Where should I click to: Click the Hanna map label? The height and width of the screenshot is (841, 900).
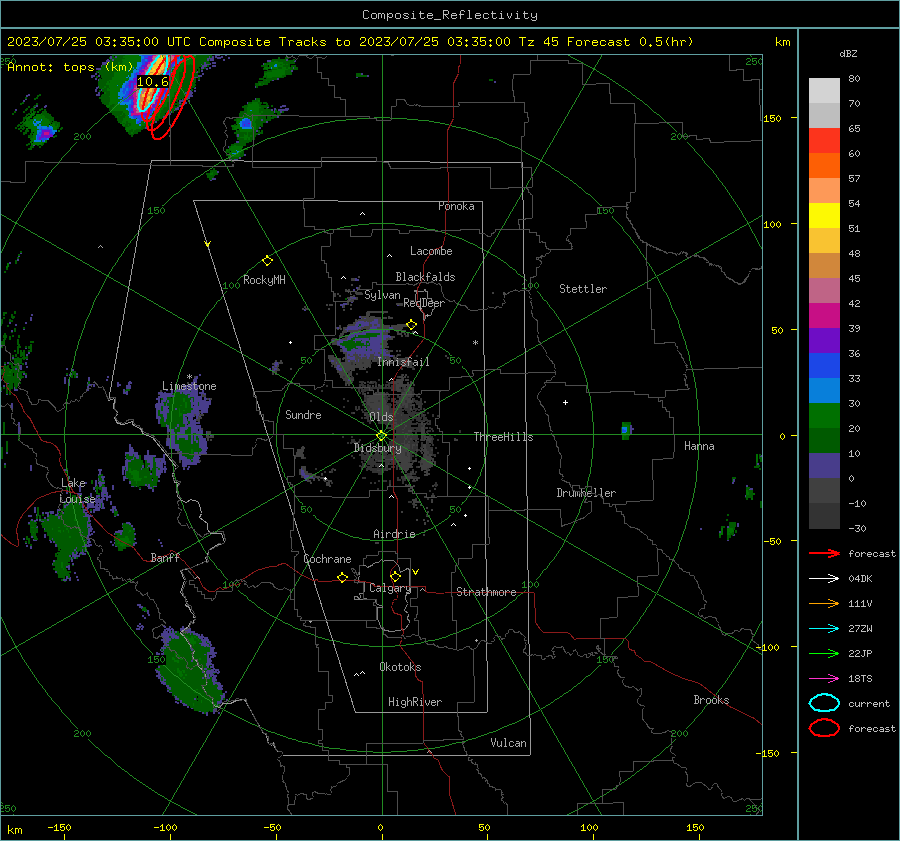699,446
